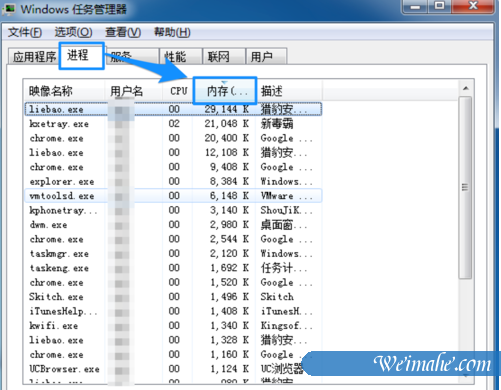Select chrome.exe using 2,544 K
Screen dimensions: 501x390
[173, 239]
